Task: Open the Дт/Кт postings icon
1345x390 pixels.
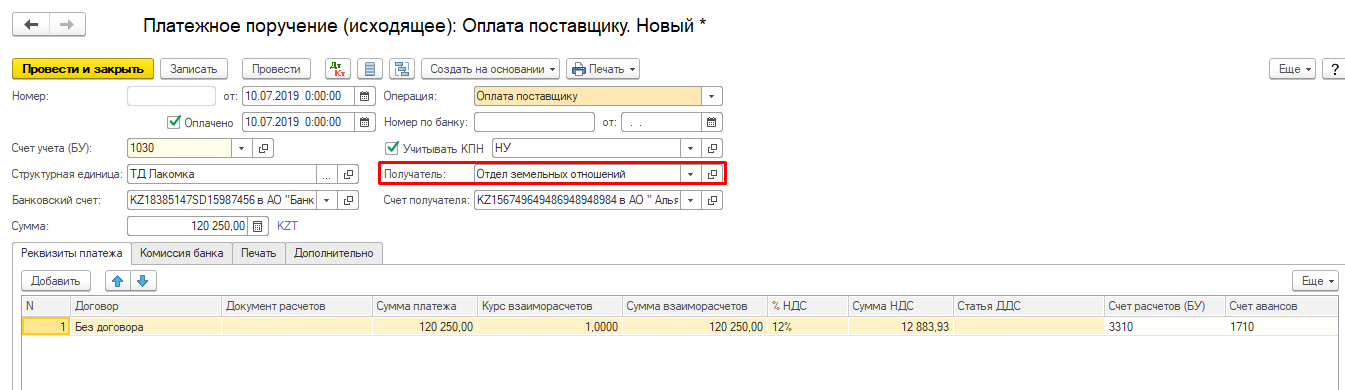Action: 337,69
